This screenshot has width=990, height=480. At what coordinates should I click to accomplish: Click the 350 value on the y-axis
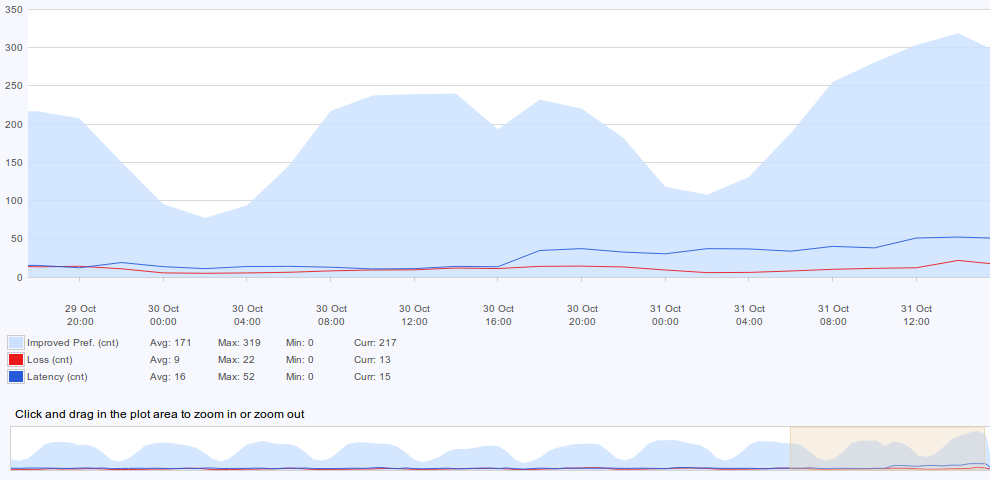pos(13,9)
